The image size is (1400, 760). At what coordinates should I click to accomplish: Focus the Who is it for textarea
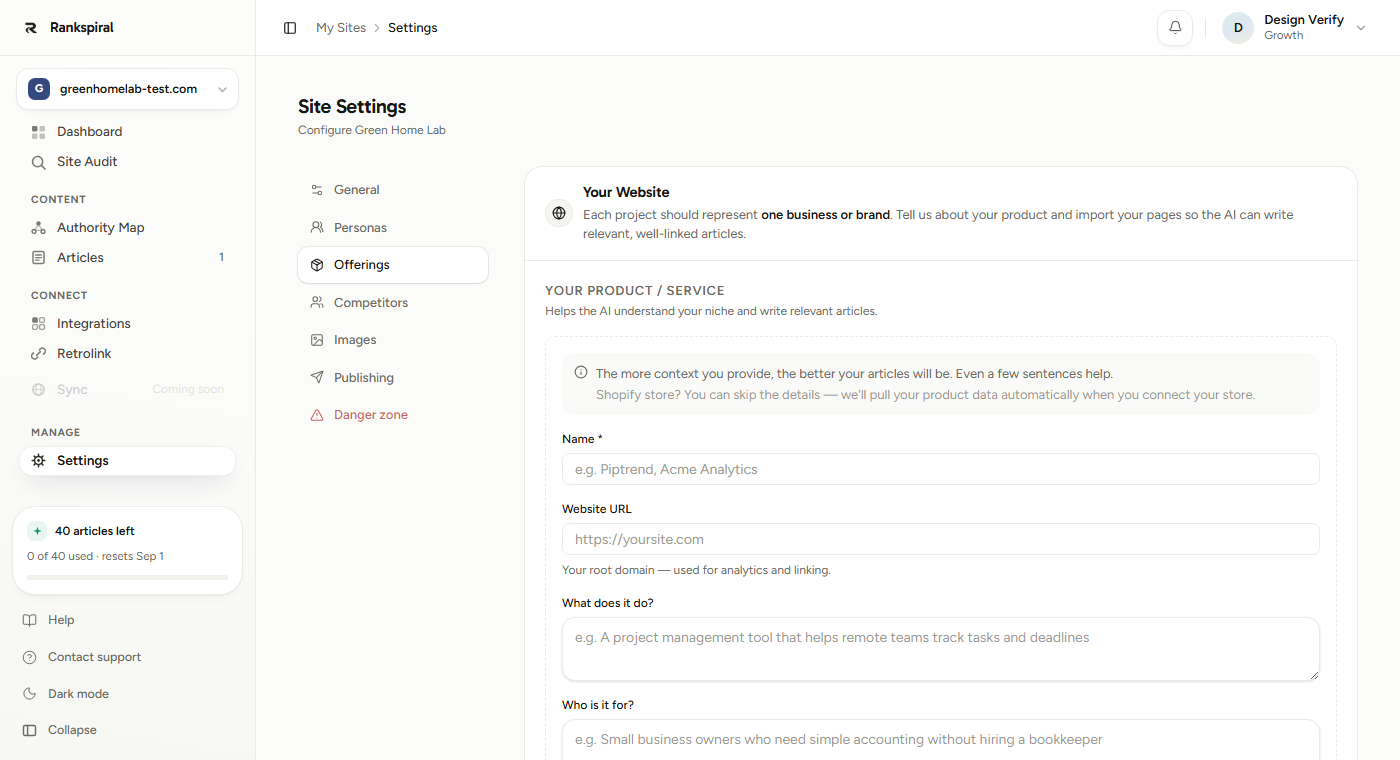(x=940, y=740)
